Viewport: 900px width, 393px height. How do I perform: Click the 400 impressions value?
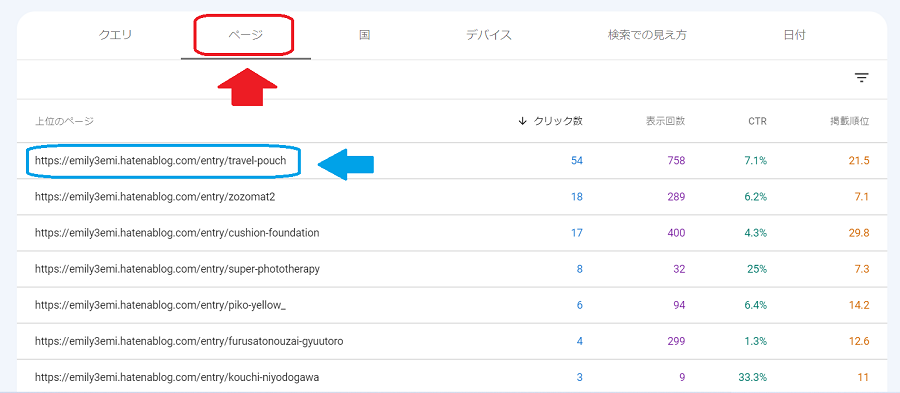point(676,233)
